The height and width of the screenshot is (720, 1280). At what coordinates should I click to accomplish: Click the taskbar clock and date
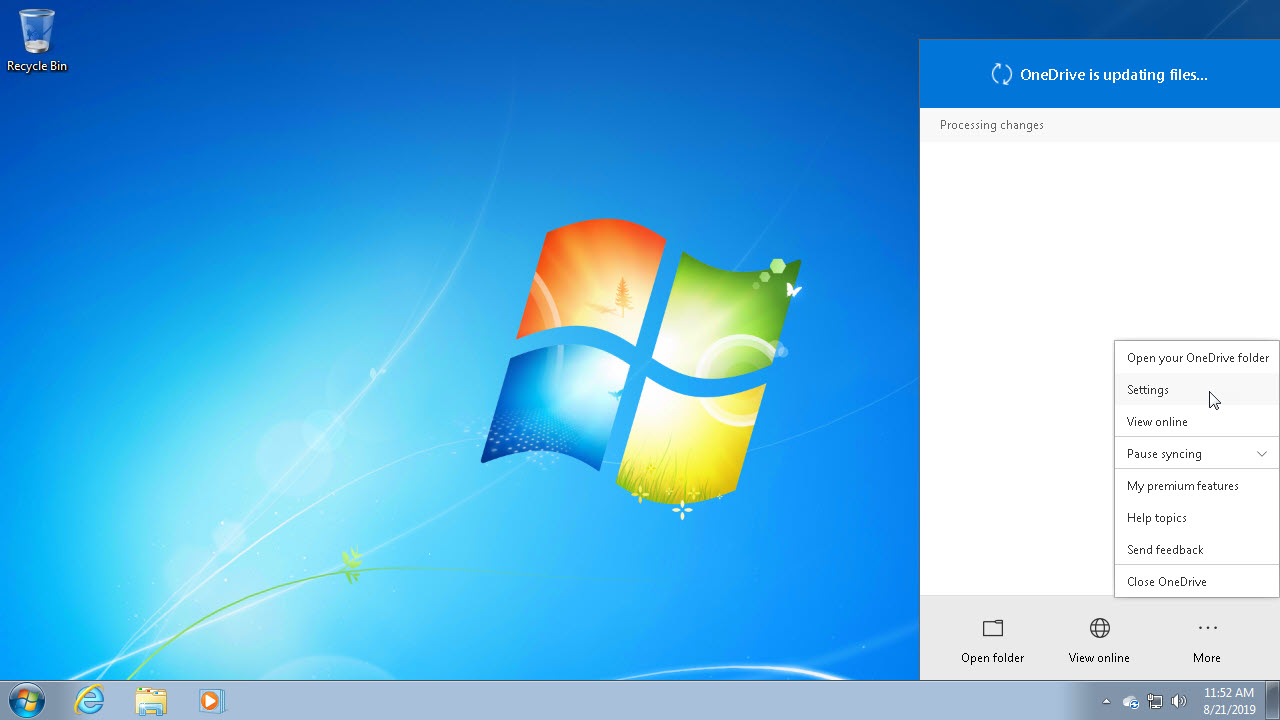coord(1229,700)
